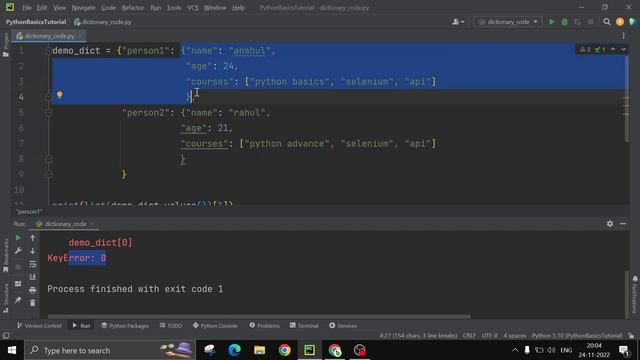
Task: Click the CRLF line separator selector
Action: [x=469, y=336]
